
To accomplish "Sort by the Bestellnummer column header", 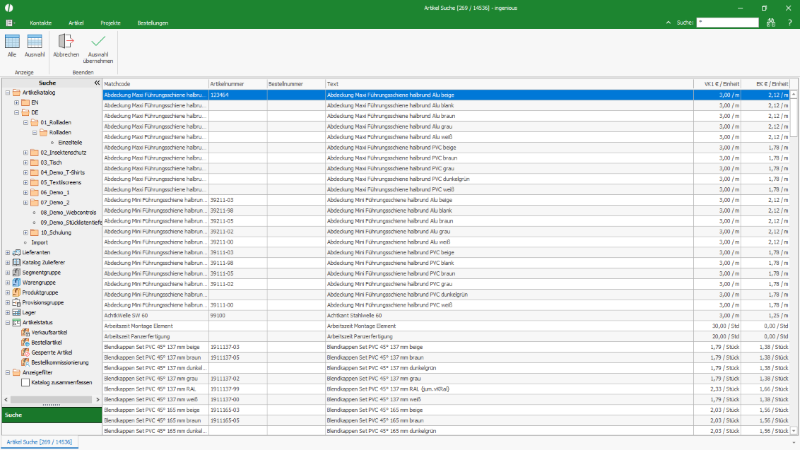I will tap(296, 84).
